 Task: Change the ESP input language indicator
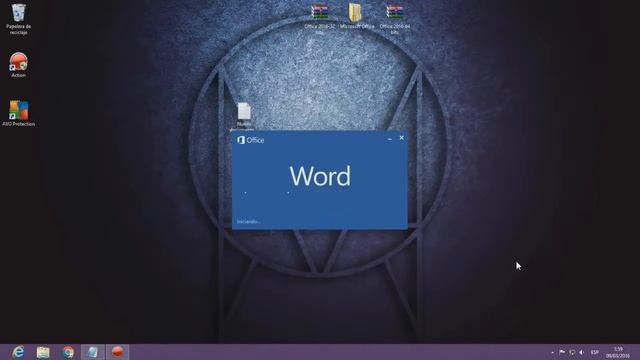pos(595,352)
